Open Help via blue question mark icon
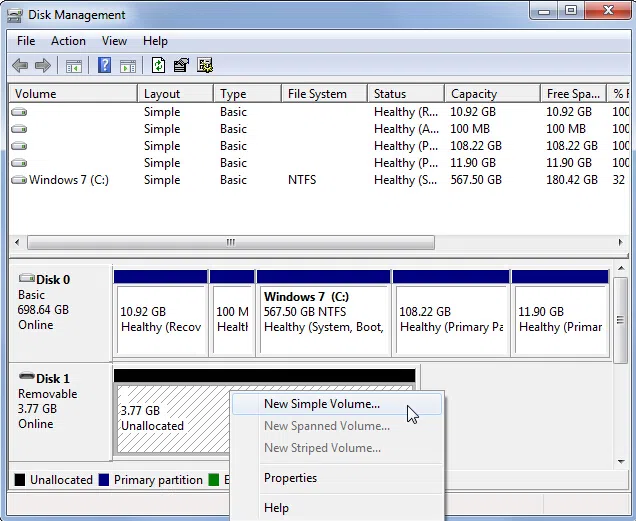Screen dimensions: 636x521 click(x=104, y=66)
